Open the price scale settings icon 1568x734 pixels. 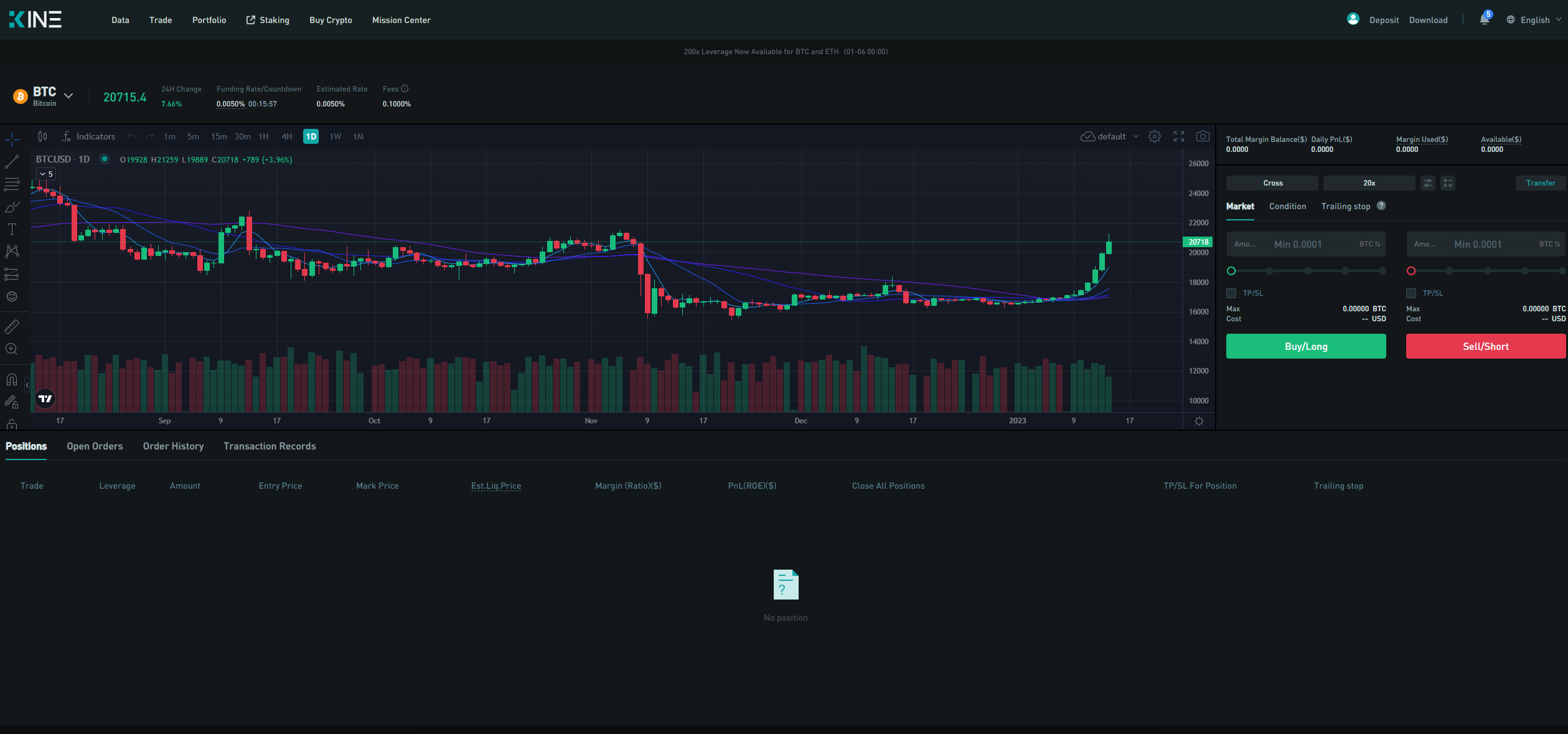coord(1199,421)
